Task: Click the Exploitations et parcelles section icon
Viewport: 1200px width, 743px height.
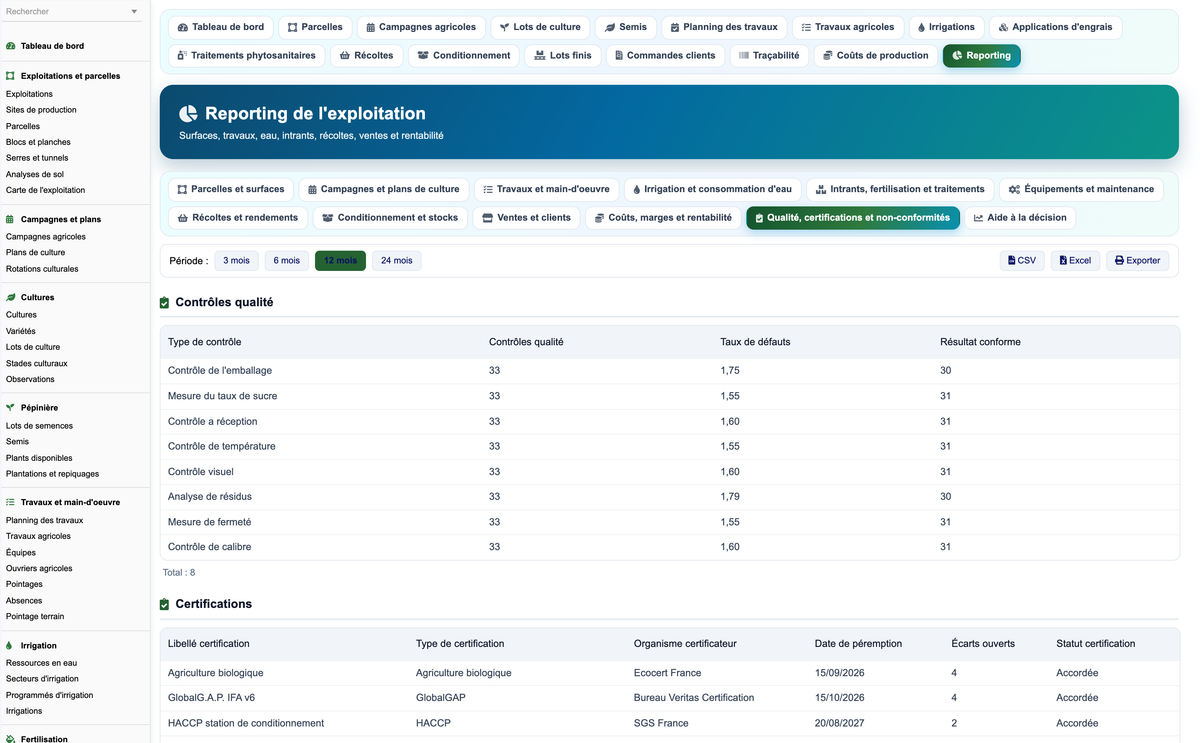Action: pyautogui.click(x=10, y=76)
